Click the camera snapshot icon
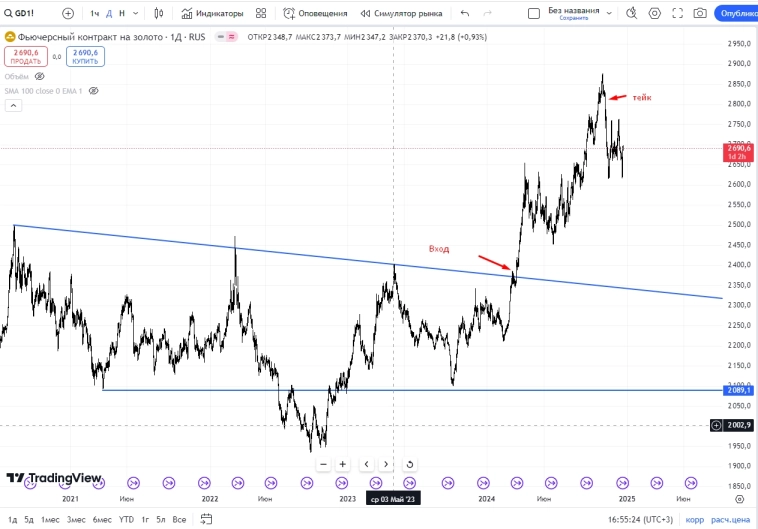The image size is (758, 529). click(700, 14)
